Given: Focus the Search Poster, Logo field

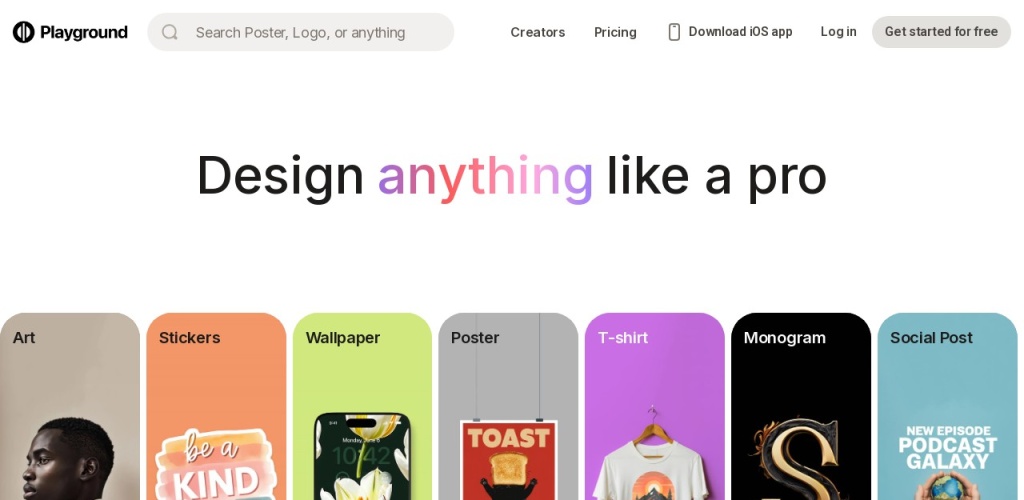Looking at the screenshot, I should [x=300, y=32].
